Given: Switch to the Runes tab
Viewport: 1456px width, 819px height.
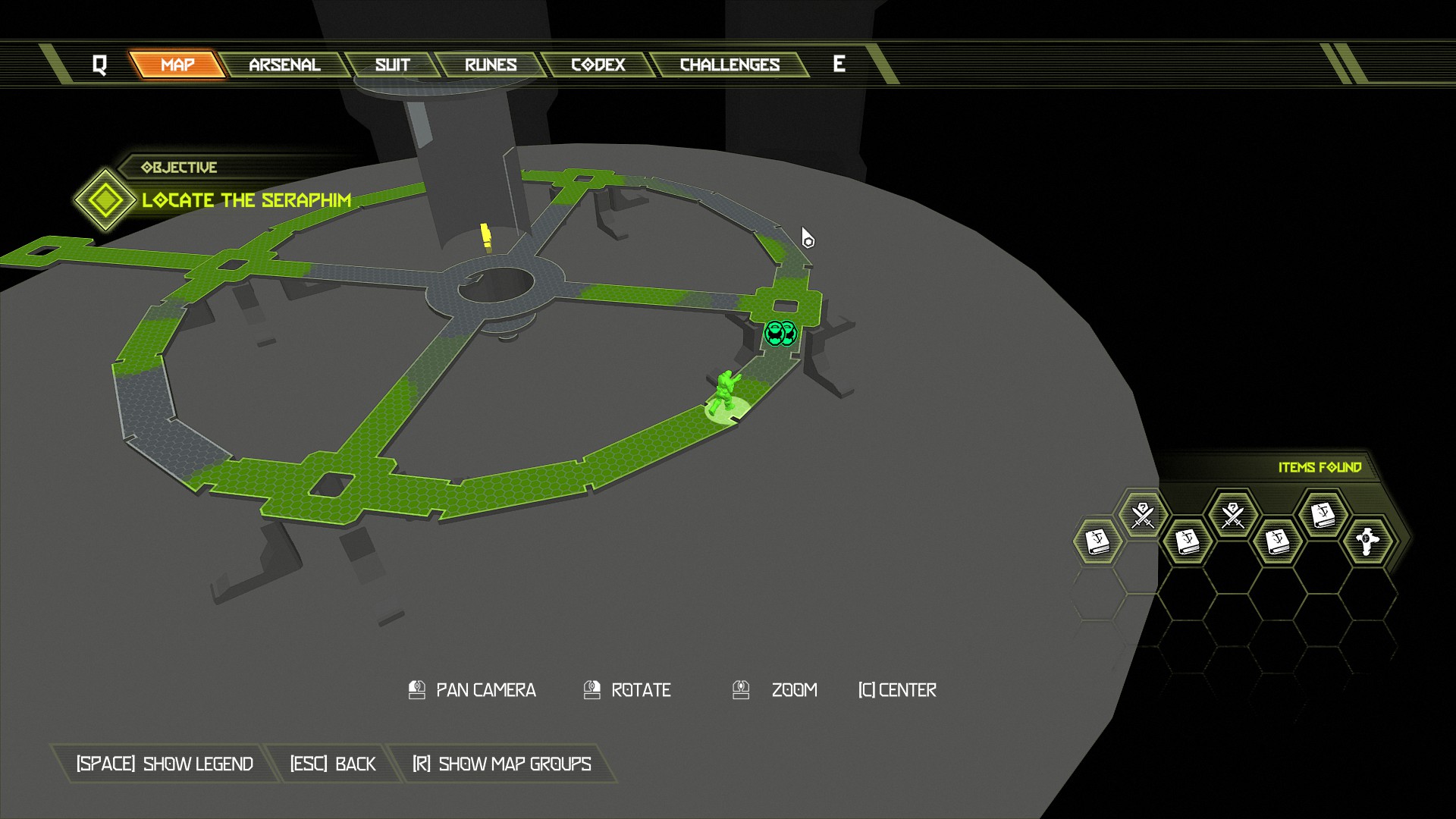Looking at the screenshot, I should click(x=491, y=65).
